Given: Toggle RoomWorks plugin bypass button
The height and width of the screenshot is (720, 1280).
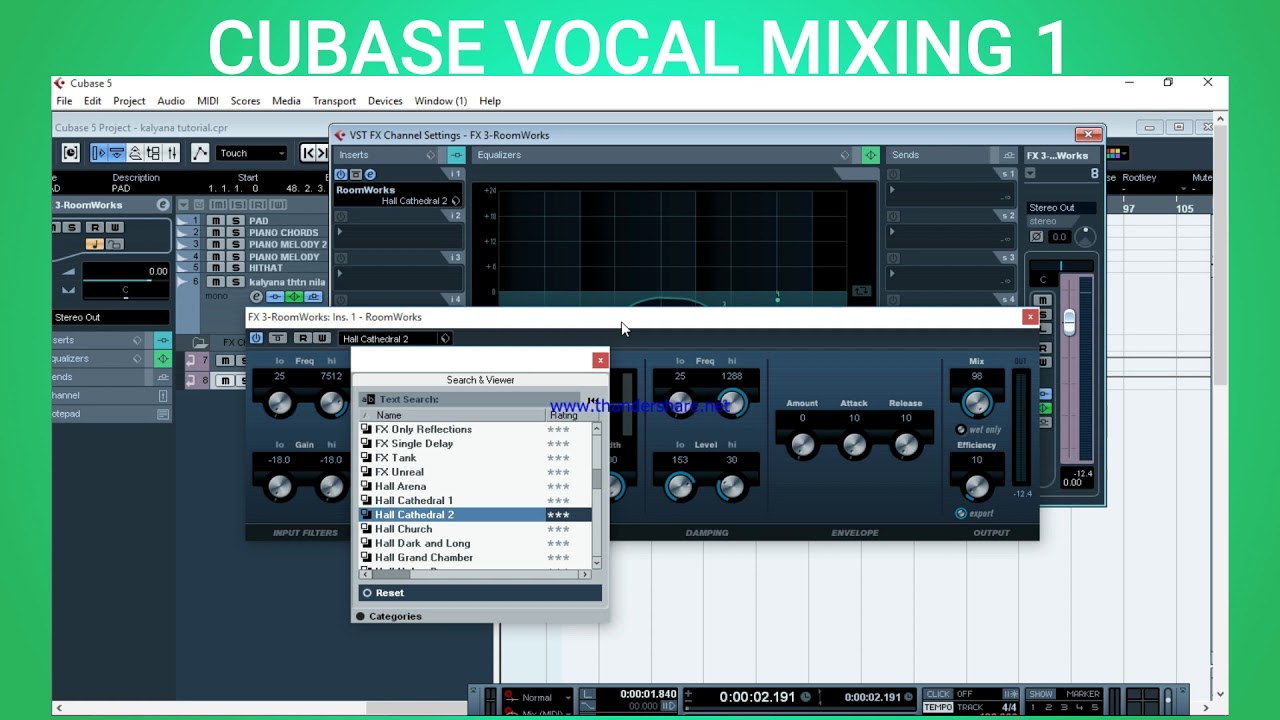Looking at the screenshot, I should 277,339.
